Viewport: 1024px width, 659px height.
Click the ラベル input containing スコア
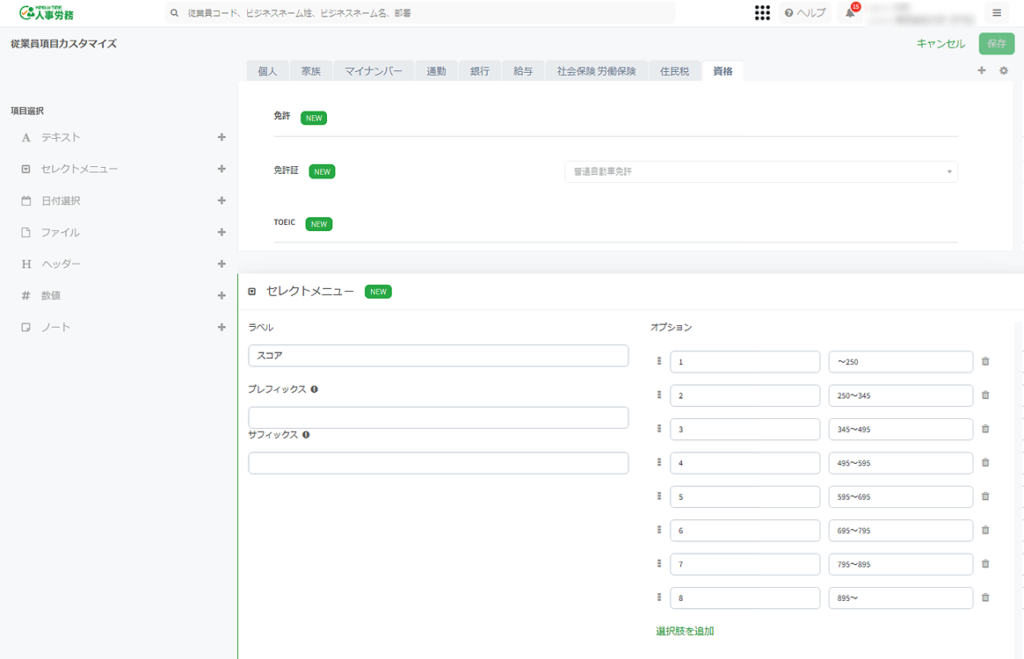(438, 356)
